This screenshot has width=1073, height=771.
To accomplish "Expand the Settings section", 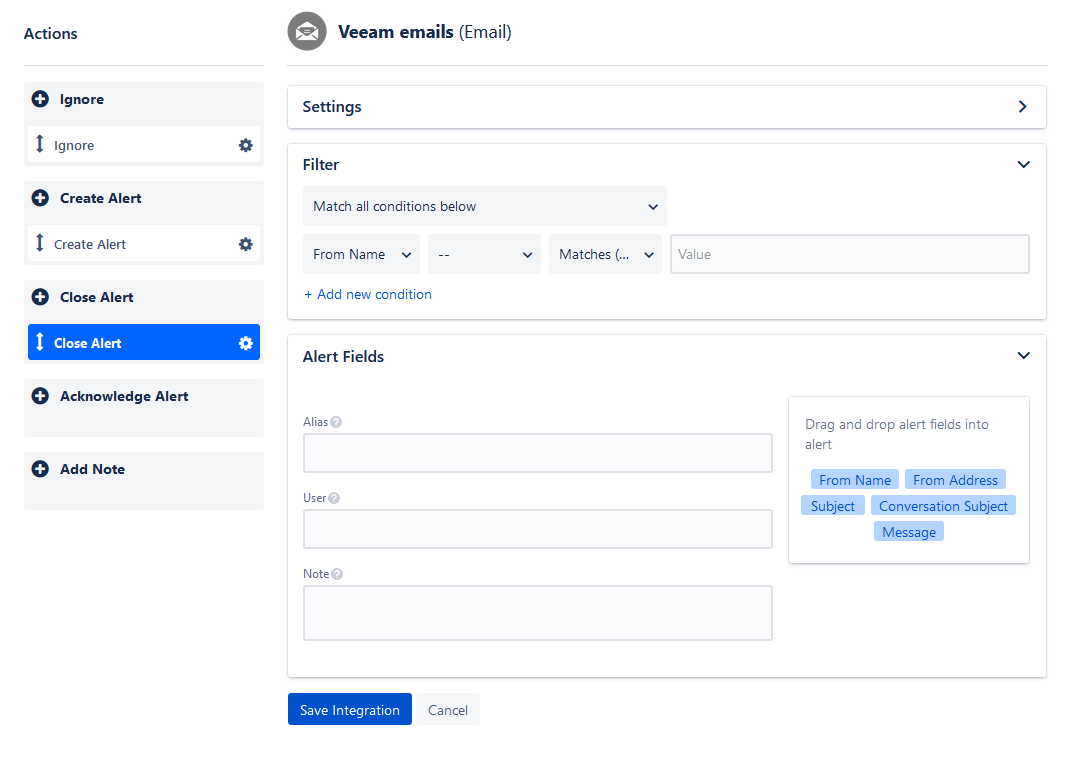I will click(1022, 107).
